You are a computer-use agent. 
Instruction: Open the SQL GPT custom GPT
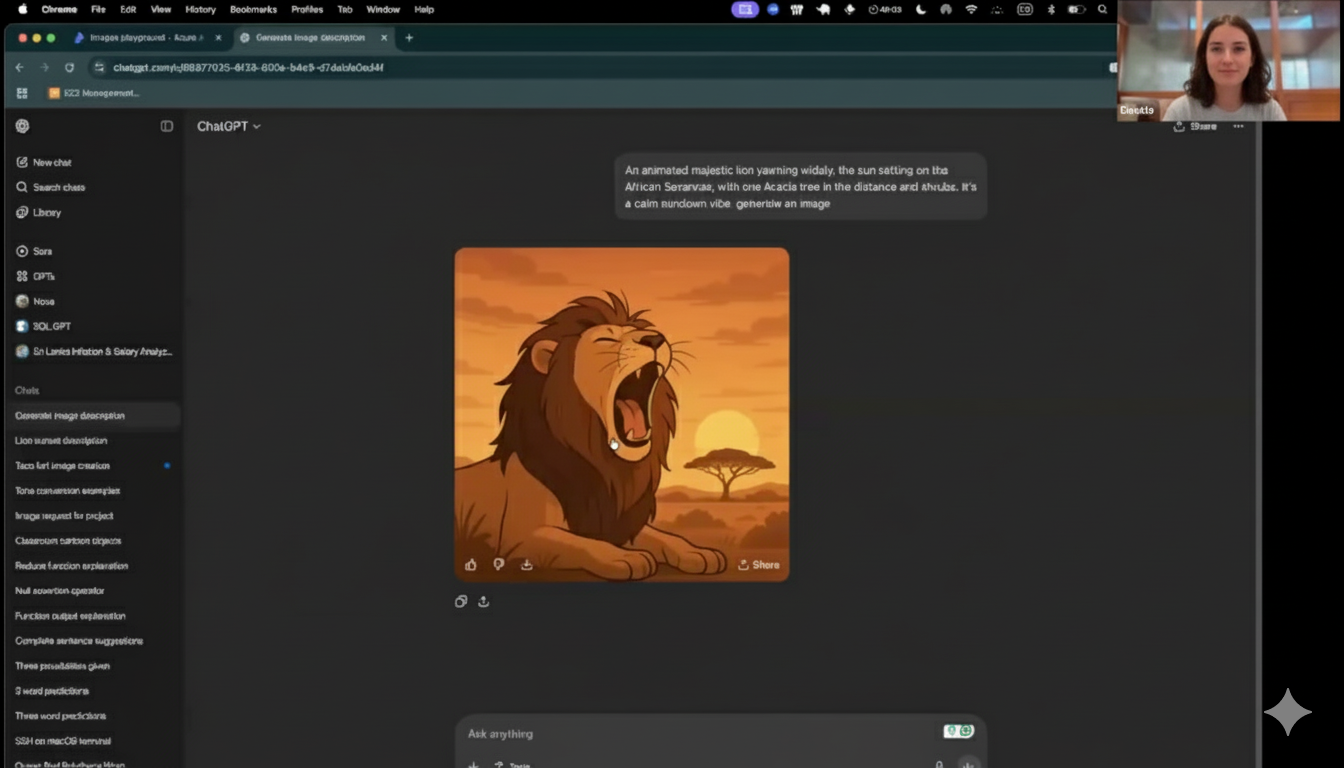(43, 326)
